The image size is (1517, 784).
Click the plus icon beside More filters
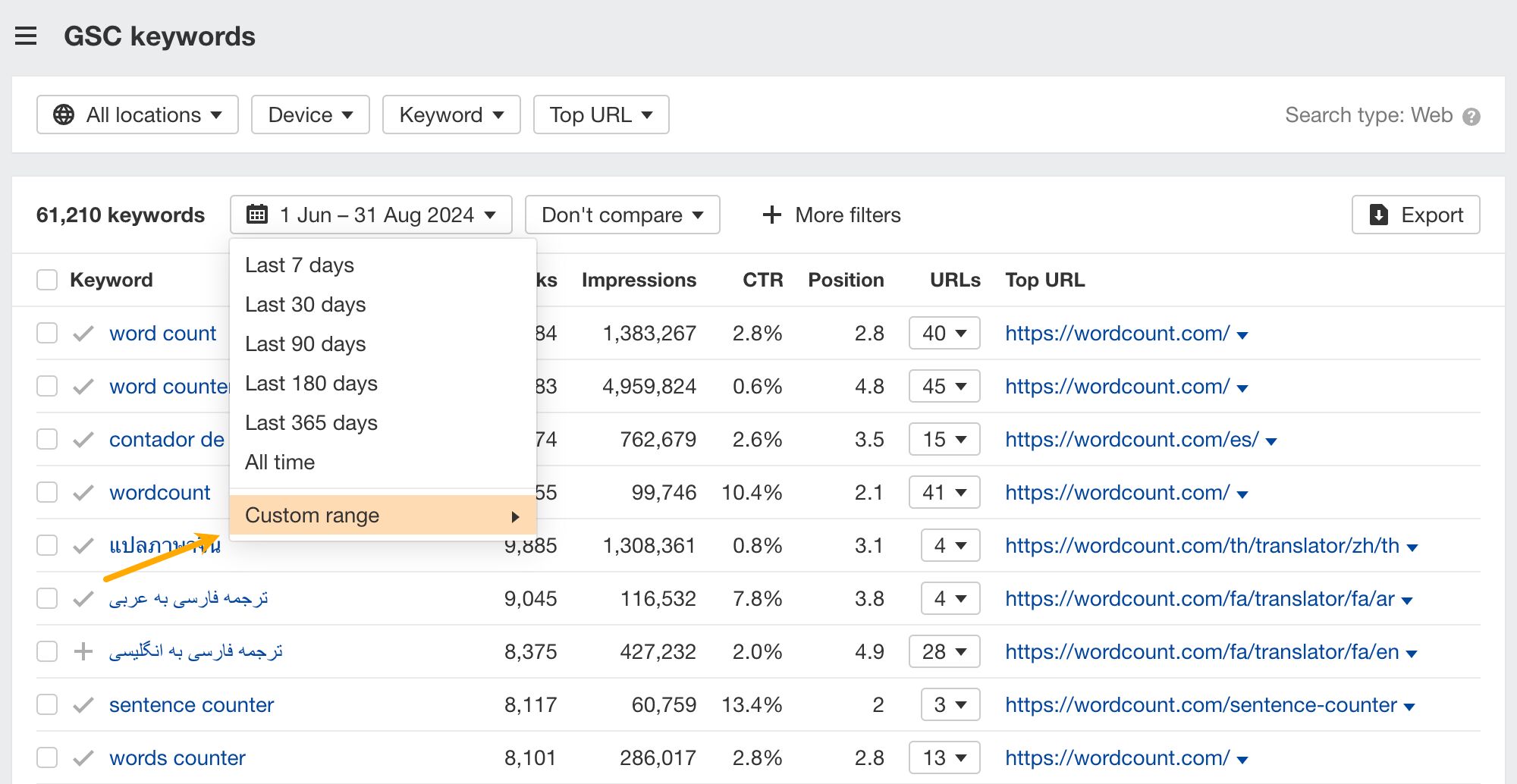(771, 215)
